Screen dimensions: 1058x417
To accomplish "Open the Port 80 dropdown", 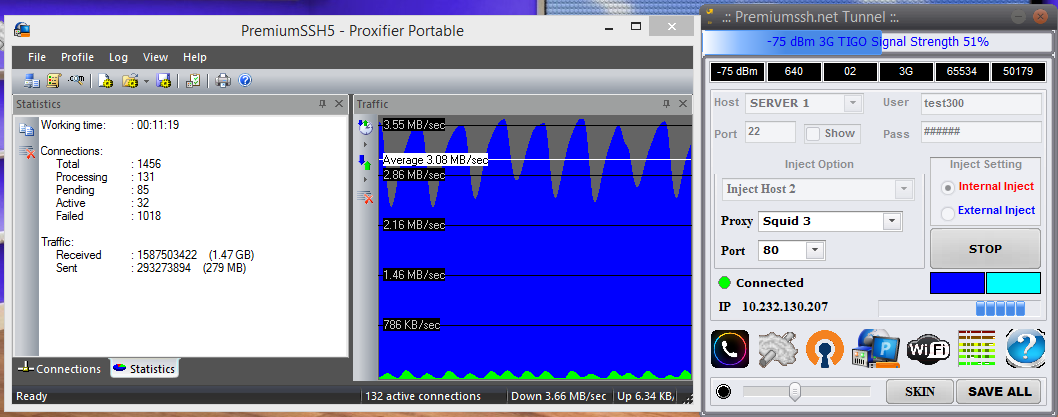I will (815, 250).
